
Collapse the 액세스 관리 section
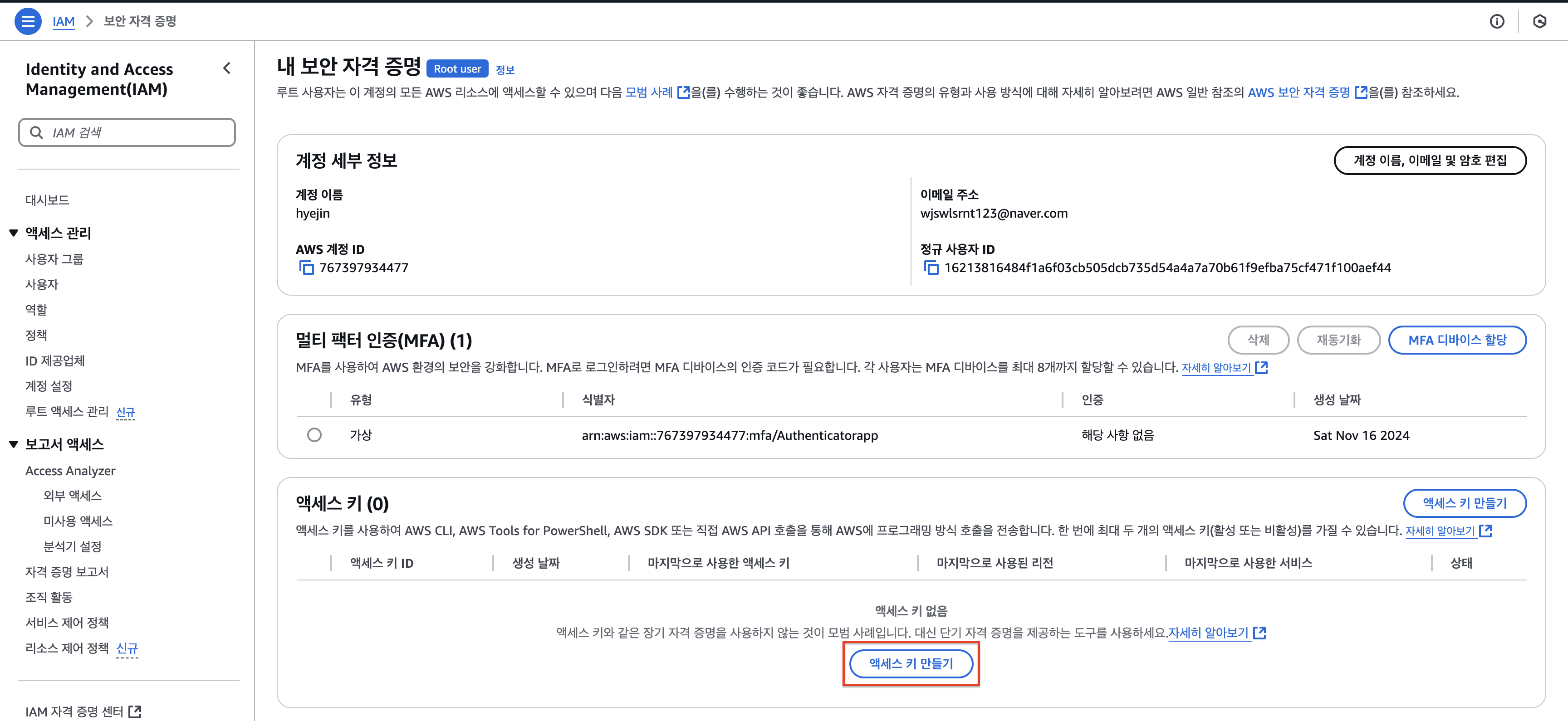14,233
